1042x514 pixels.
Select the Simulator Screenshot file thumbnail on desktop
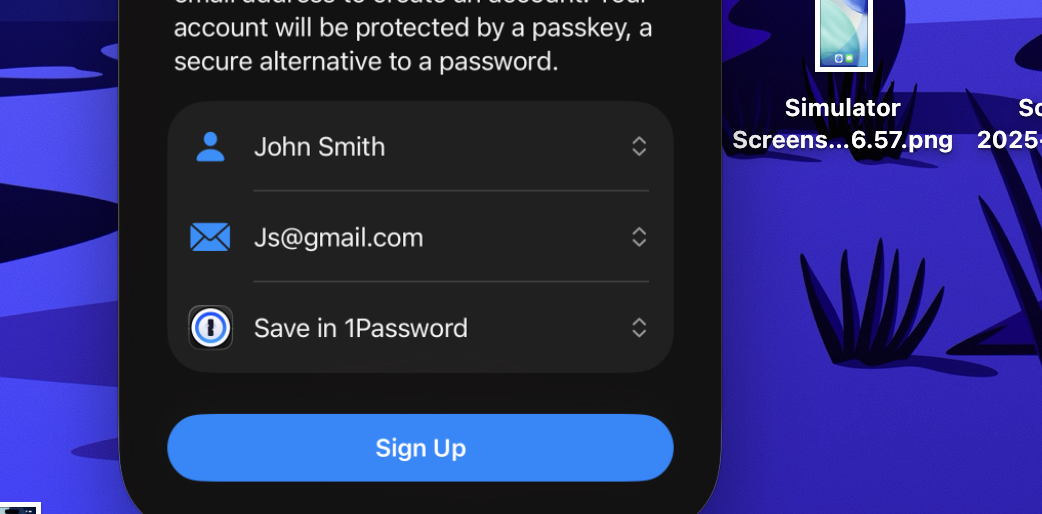click(843, 35)
